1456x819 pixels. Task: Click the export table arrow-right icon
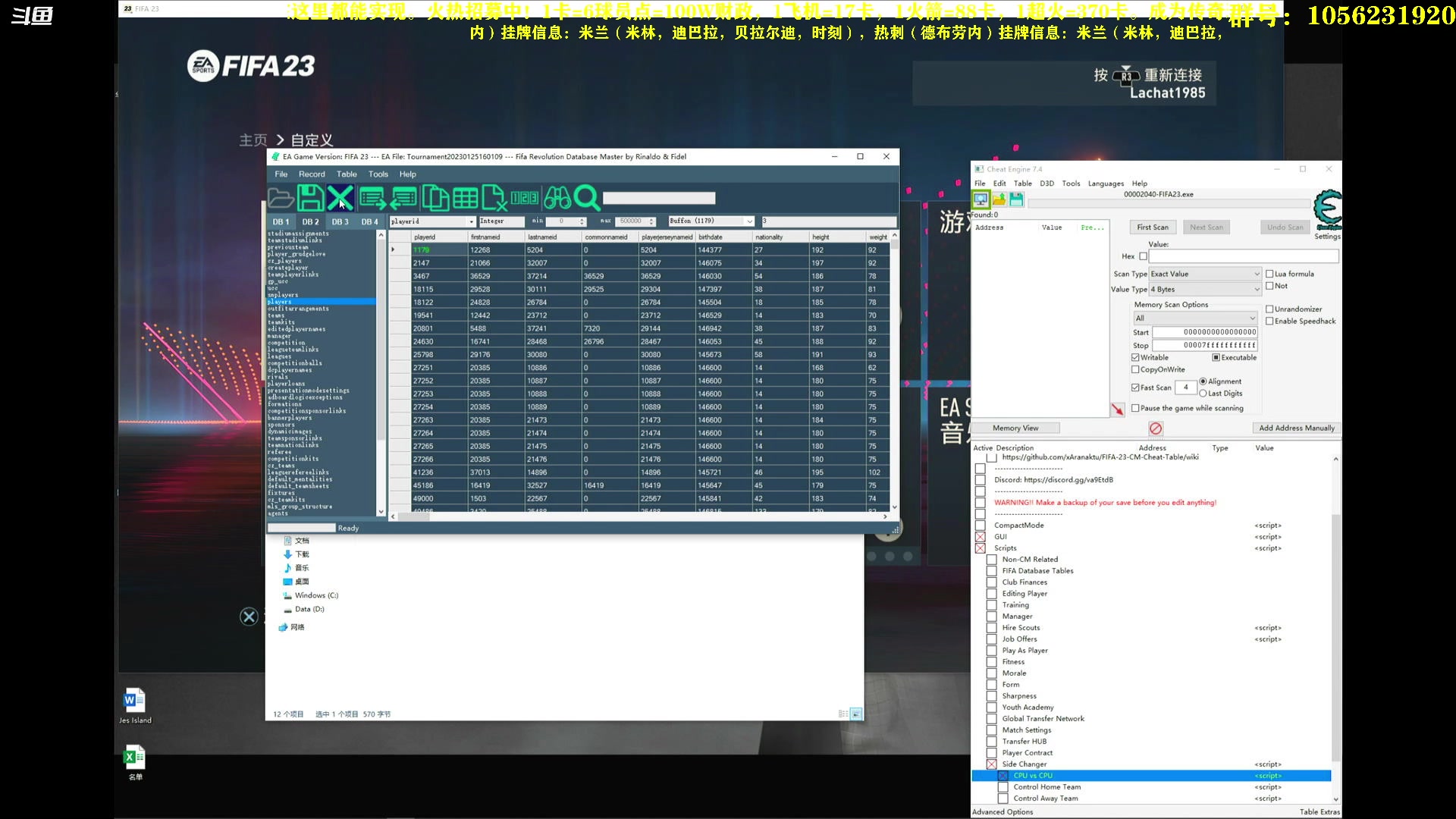(x=372, y=199)
